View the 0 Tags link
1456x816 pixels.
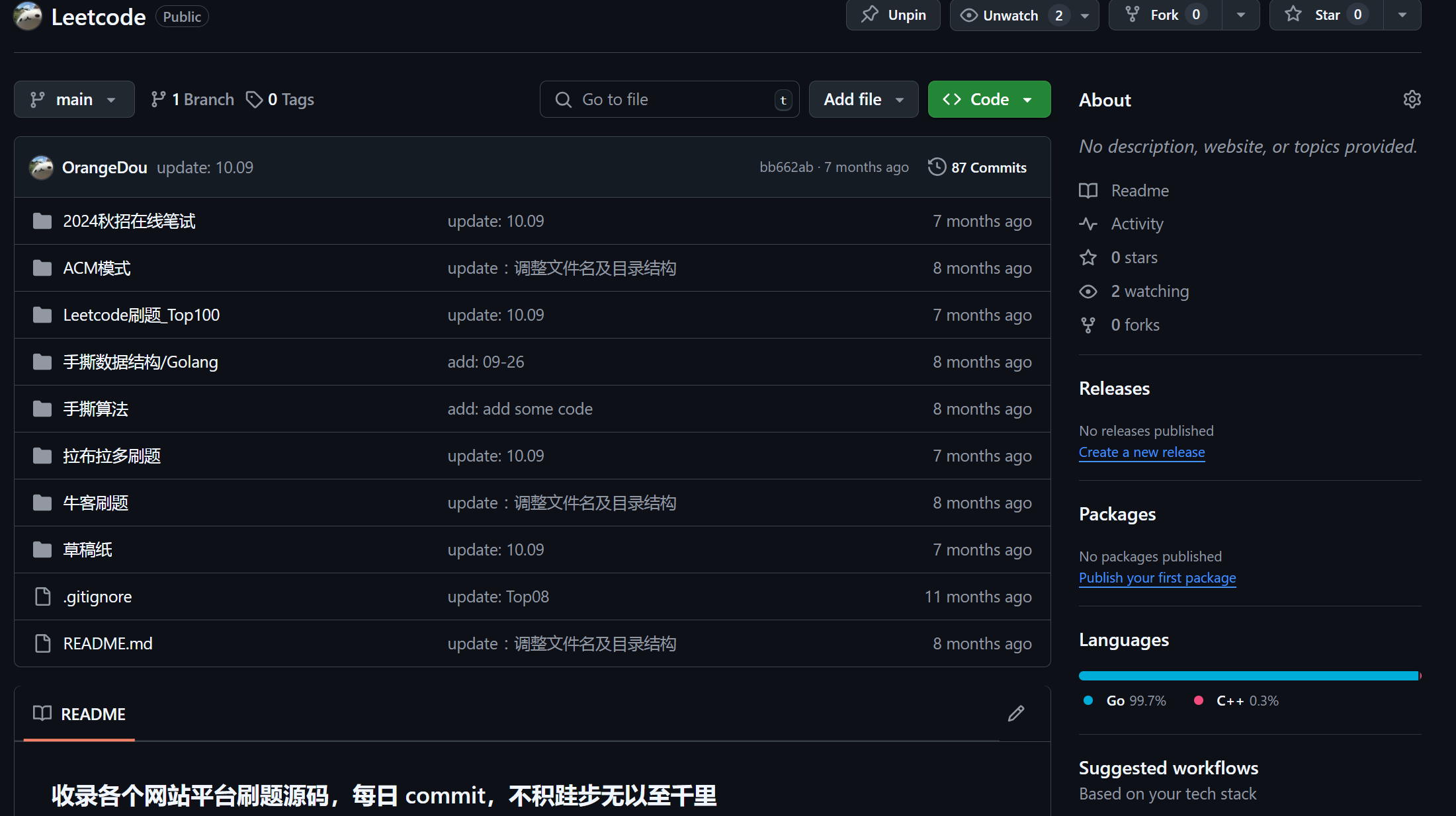click(x=280, y=99)
